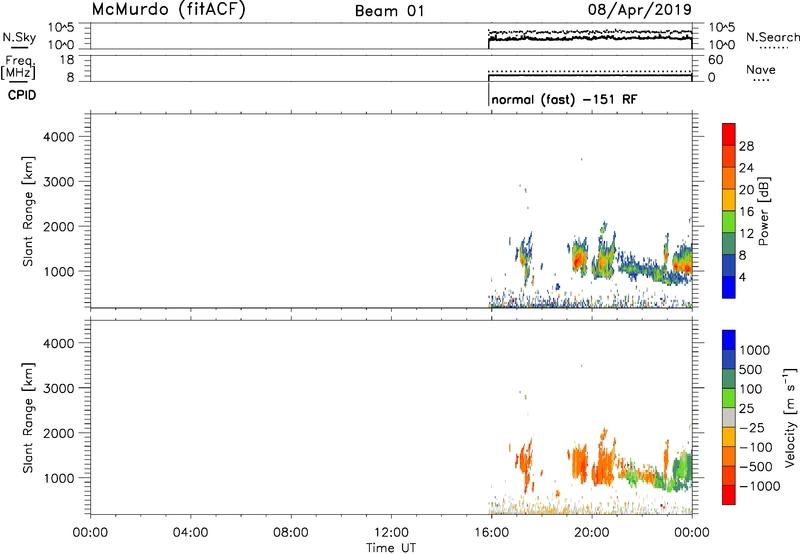Click the 60 Nave tick label

click(x=715, y=60)
